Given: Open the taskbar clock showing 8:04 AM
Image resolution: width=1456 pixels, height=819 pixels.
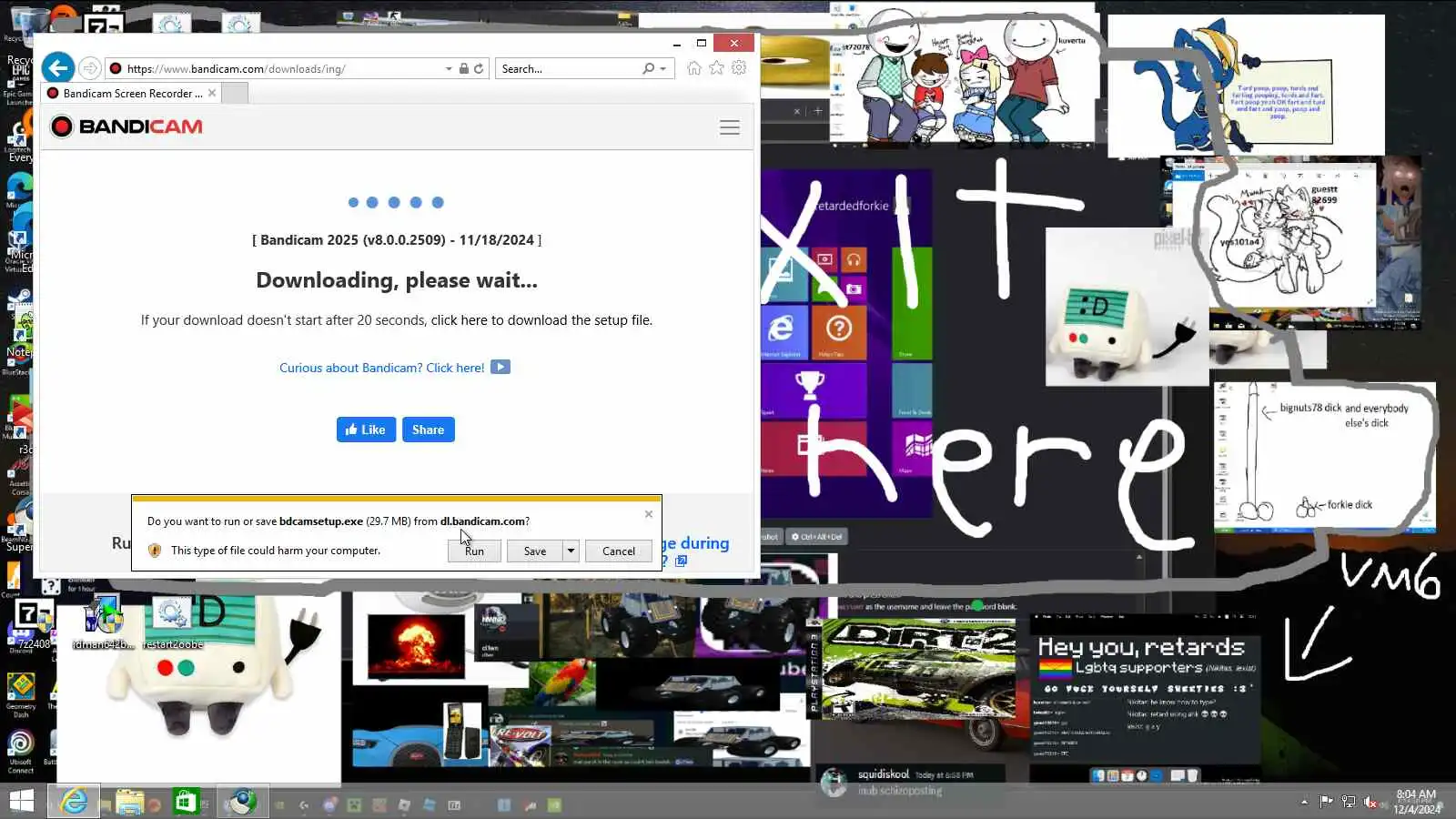Looking at the screenshot, I should (1416, 801).
